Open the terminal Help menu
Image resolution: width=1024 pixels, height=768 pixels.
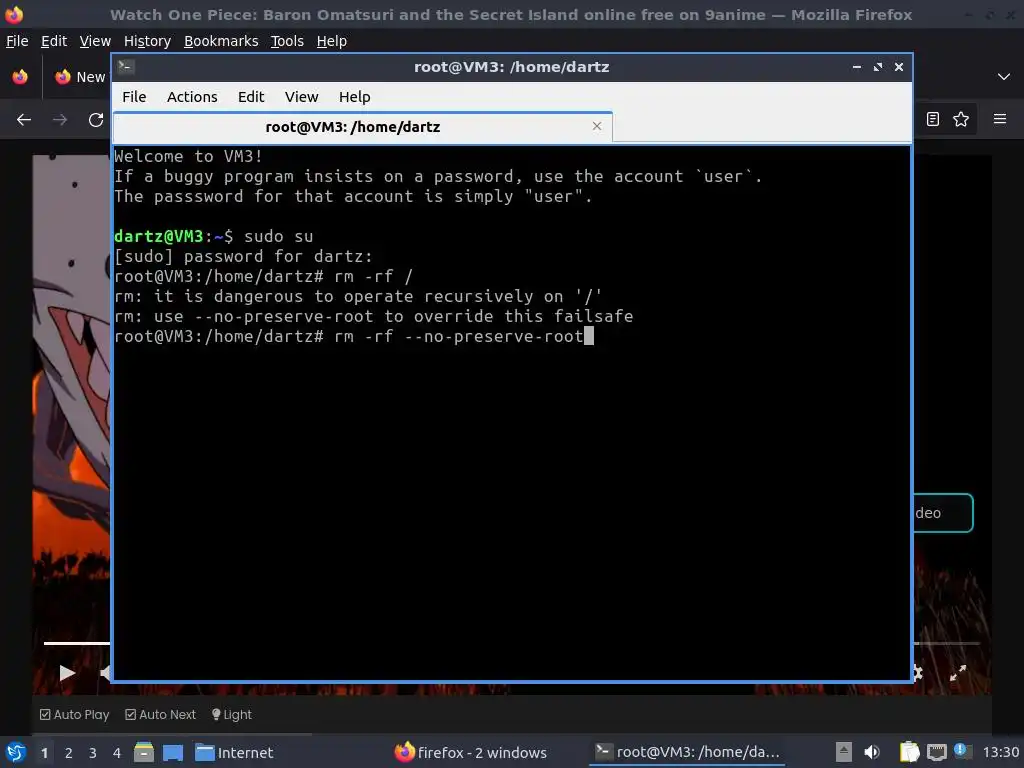pyautogui.click(x=355, y=97)
